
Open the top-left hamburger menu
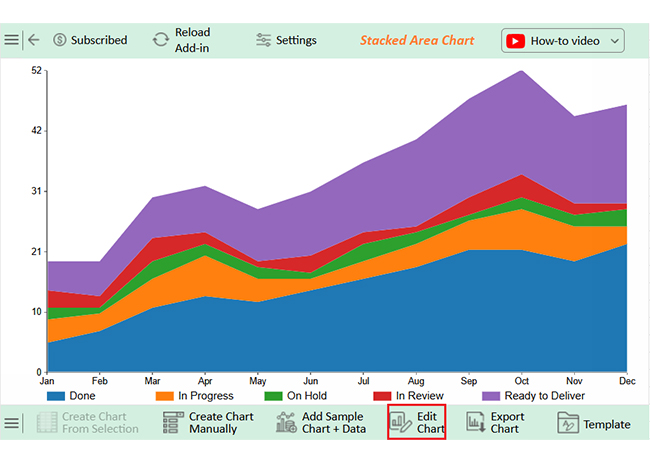click(x=11, y=40)
